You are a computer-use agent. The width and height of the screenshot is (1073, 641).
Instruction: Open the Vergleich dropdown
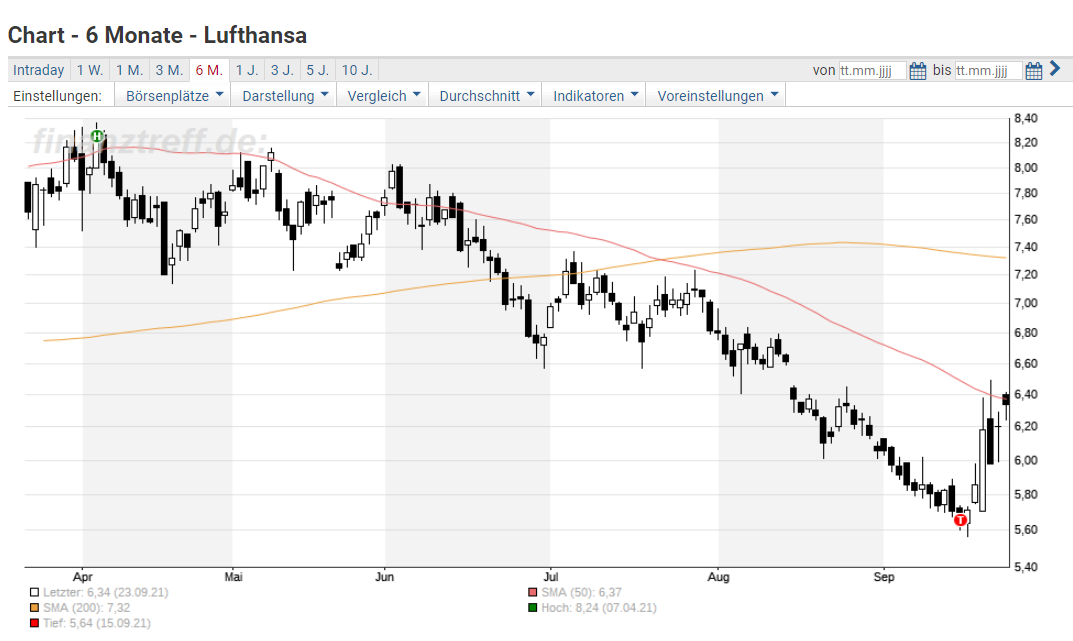coord(383,96)
